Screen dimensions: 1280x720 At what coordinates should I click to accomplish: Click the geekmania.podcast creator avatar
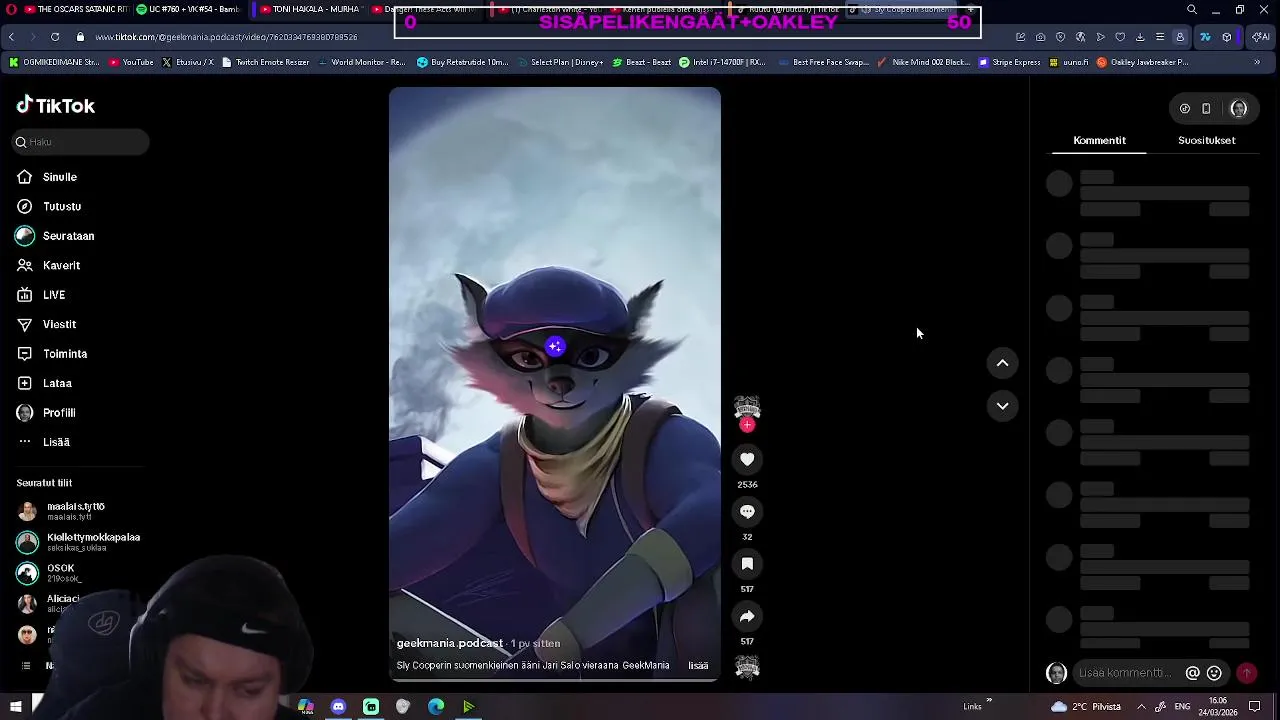(747, 407)
